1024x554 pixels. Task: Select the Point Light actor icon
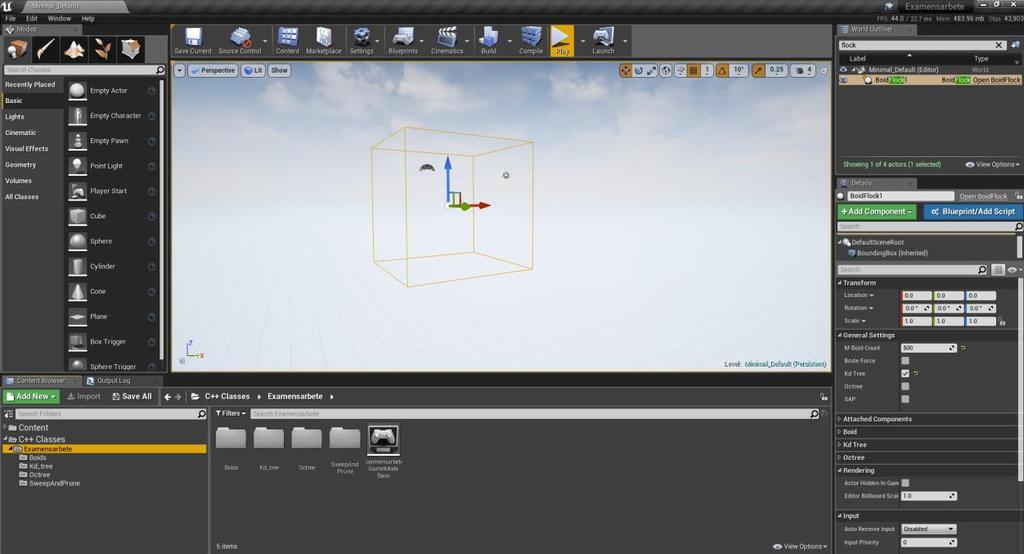78,166
